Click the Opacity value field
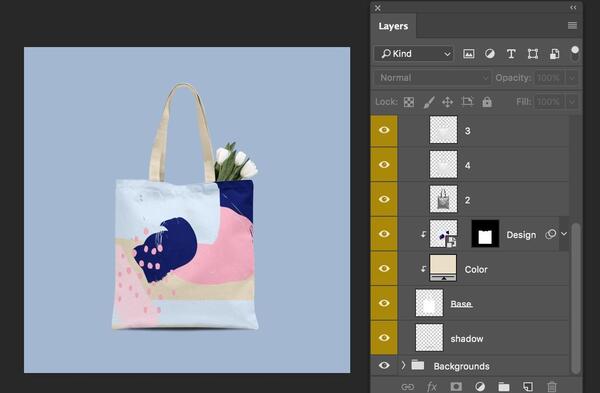Image resolution: width=600 pixels, height=393 pixels. pyautogui.click(x=549, y=78)
